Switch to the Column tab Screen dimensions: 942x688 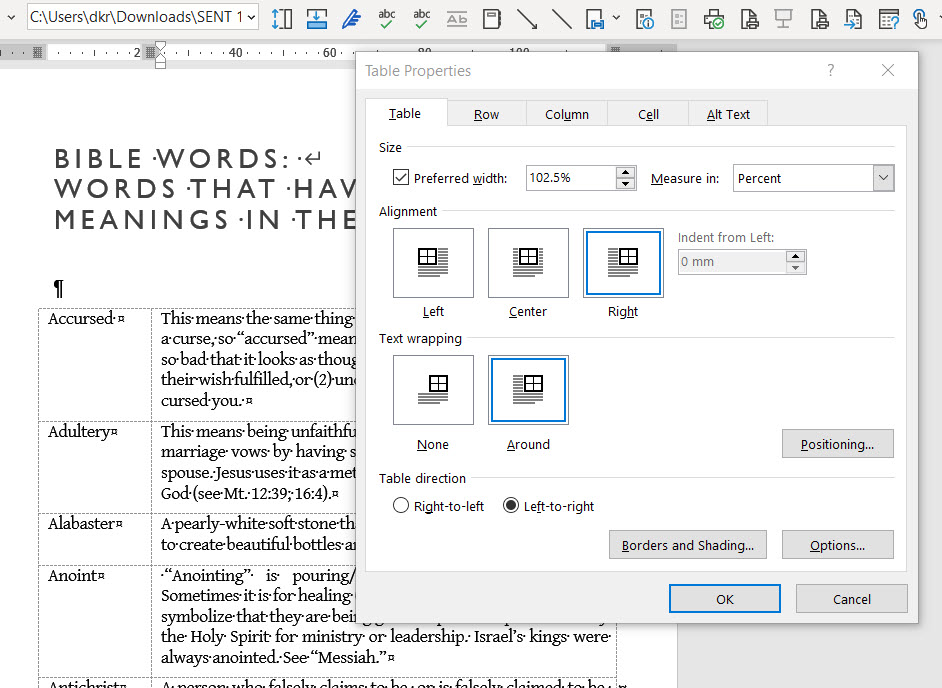[567, 114]
